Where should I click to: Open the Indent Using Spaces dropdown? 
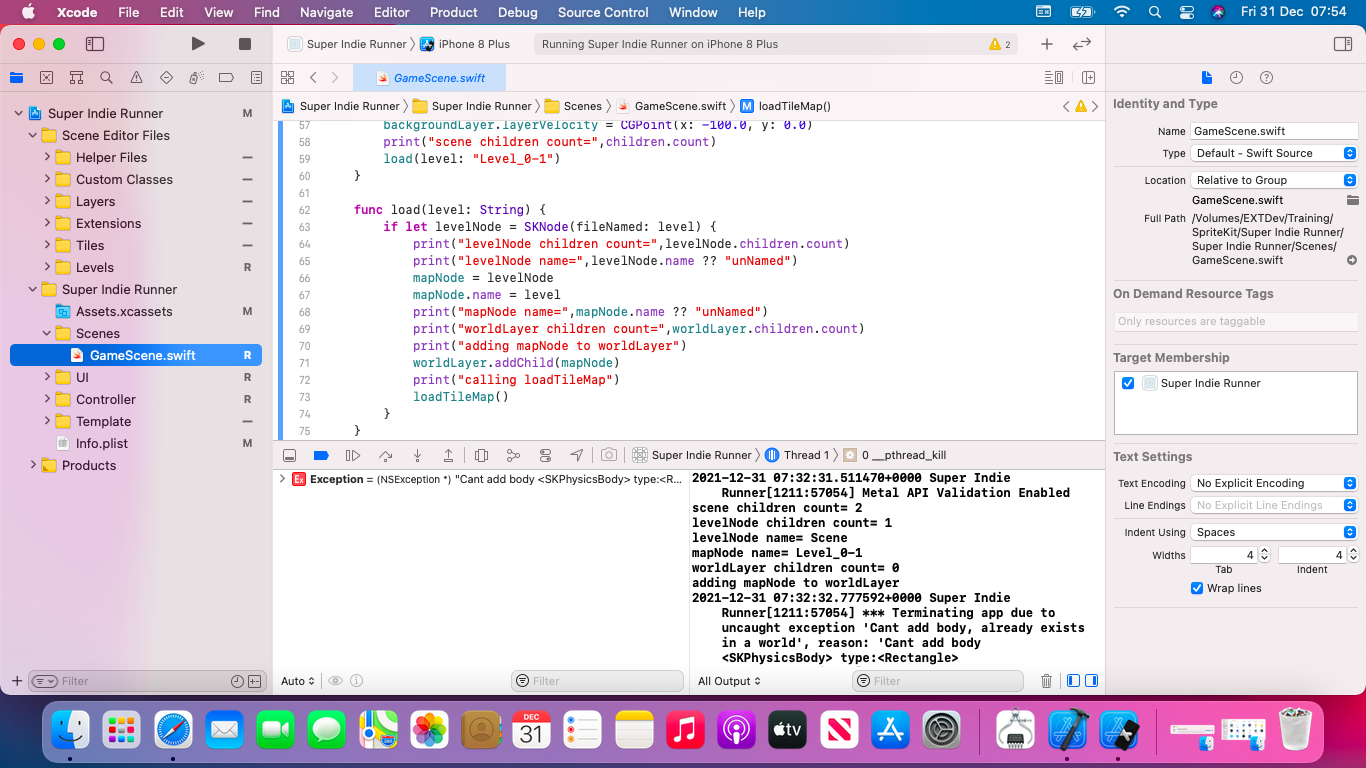[1275, 532]
